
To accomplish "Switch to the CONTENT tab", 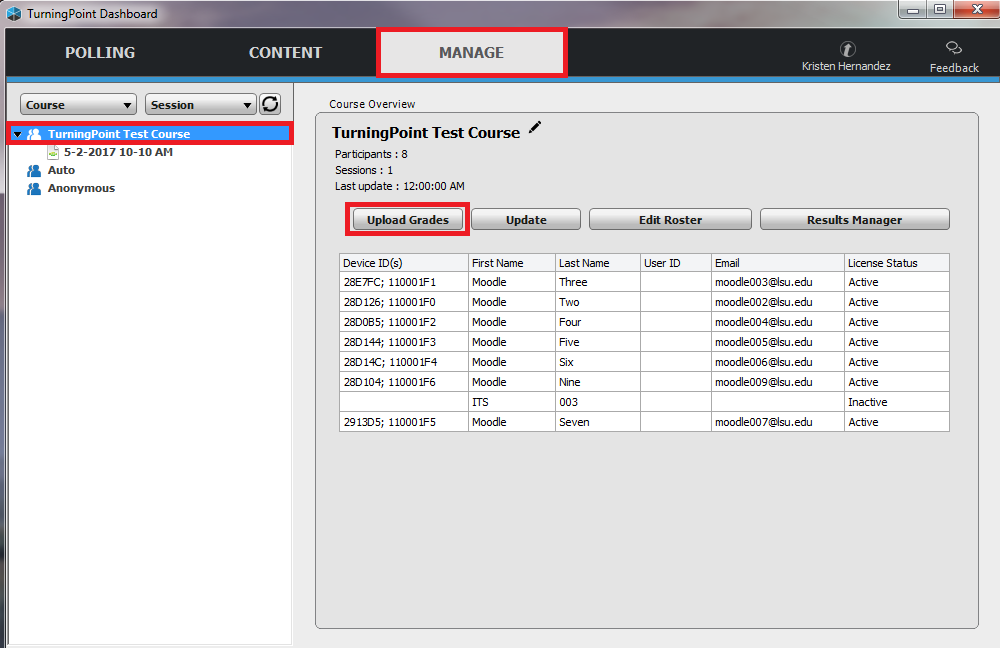I will (x=285, y=52).
